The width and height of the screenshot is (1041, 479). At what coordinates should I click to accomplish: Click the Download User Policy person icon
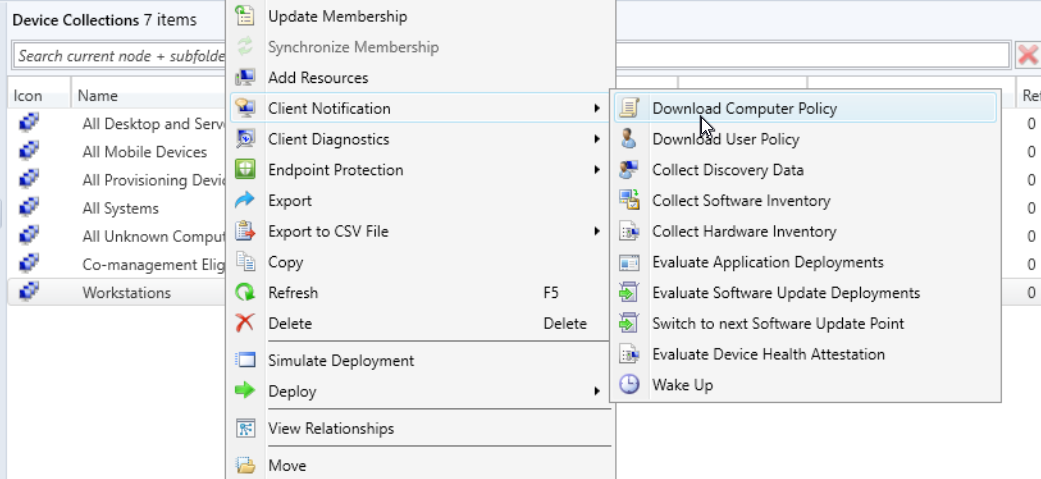pyautogui.click(x=629, y=139)
